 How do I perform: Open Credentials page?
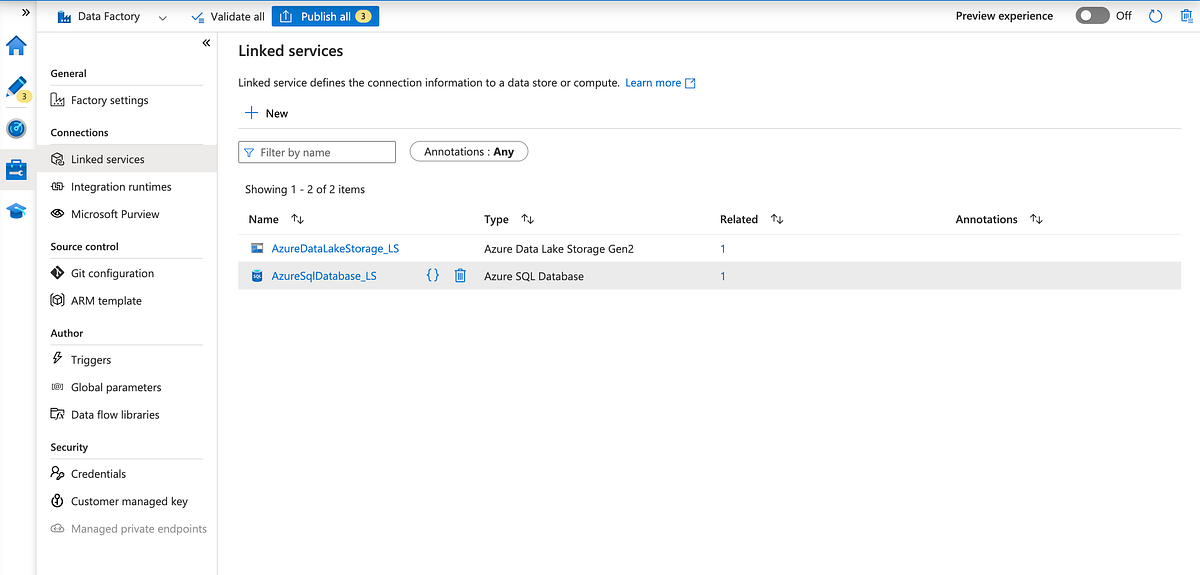tap(98, 474)
